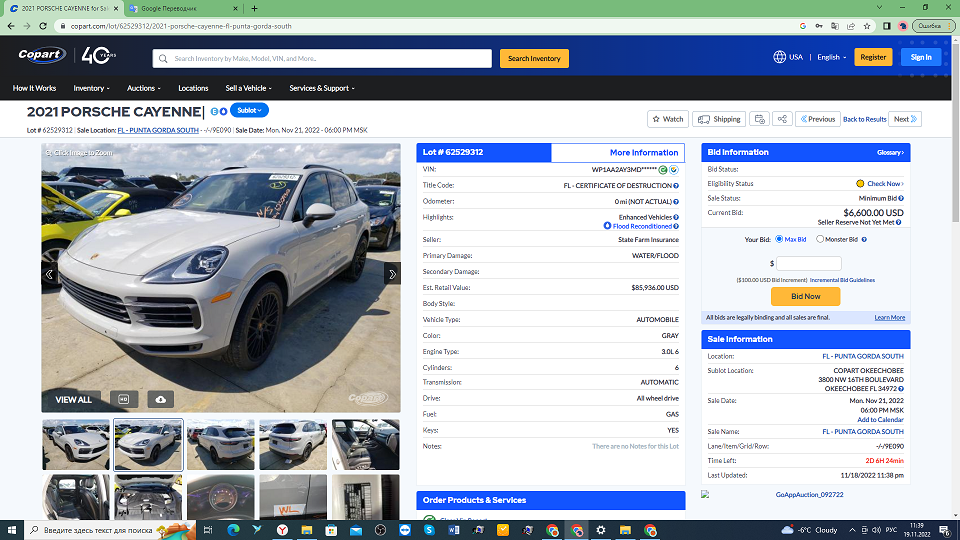Click the Monster Bid help icon
The width and height of the screenshot is (960, 540).
click(x=864, y=239)
